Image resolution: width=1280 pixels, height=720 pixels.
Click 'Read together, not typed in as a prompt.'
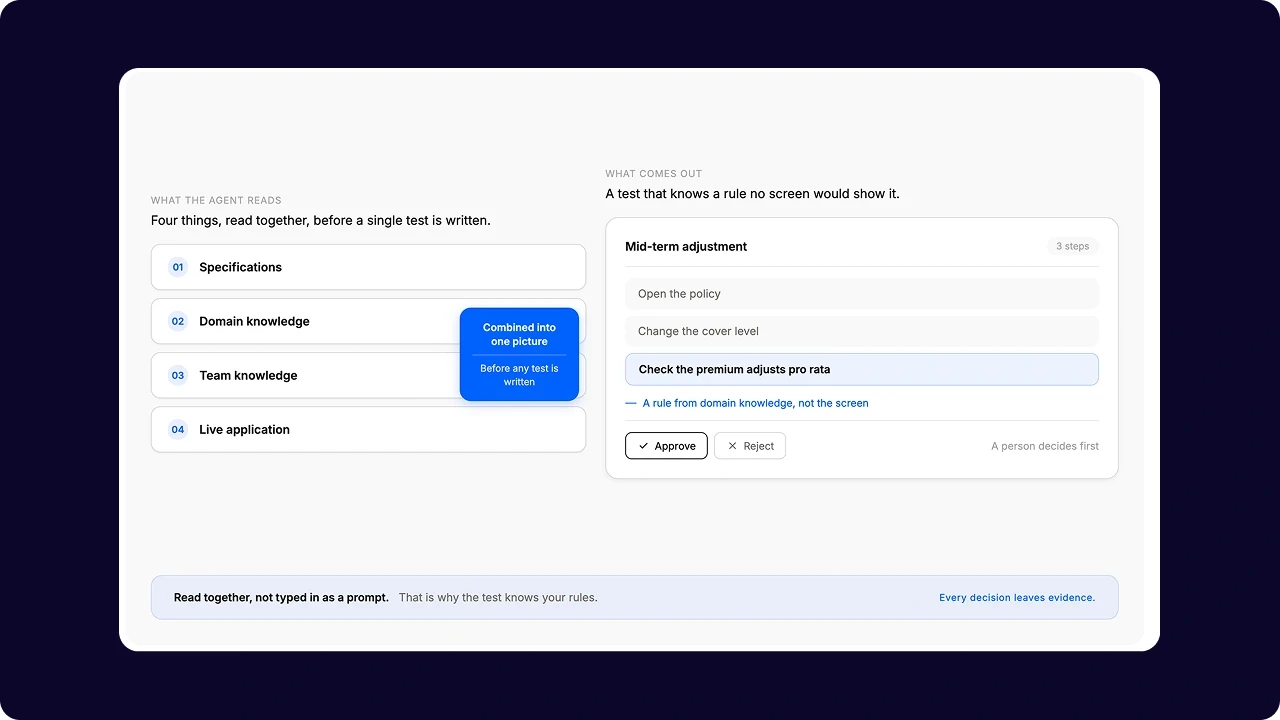(281, 598)
